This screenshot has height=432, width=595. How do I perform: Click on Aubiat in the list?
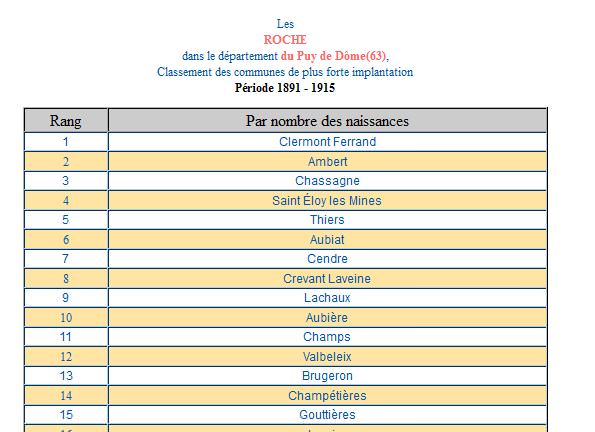327,240
